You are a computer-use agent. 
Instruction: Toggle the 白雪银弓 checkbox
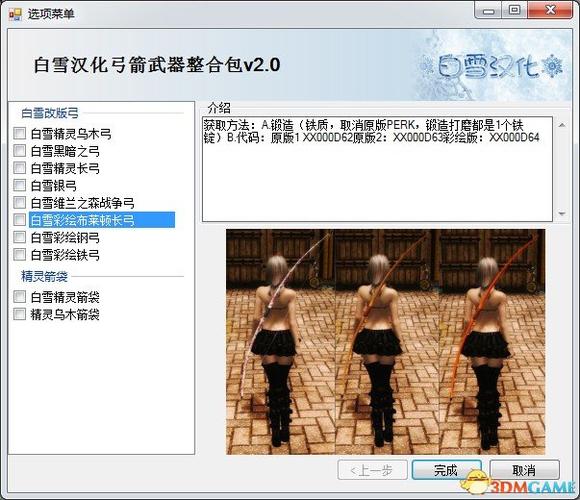(19, 185)
